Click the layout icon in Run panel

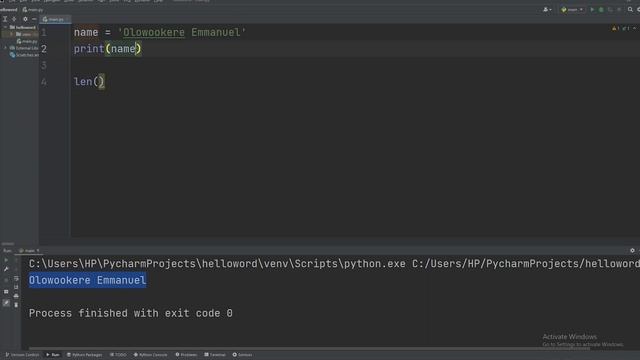(x=6, y=292)
